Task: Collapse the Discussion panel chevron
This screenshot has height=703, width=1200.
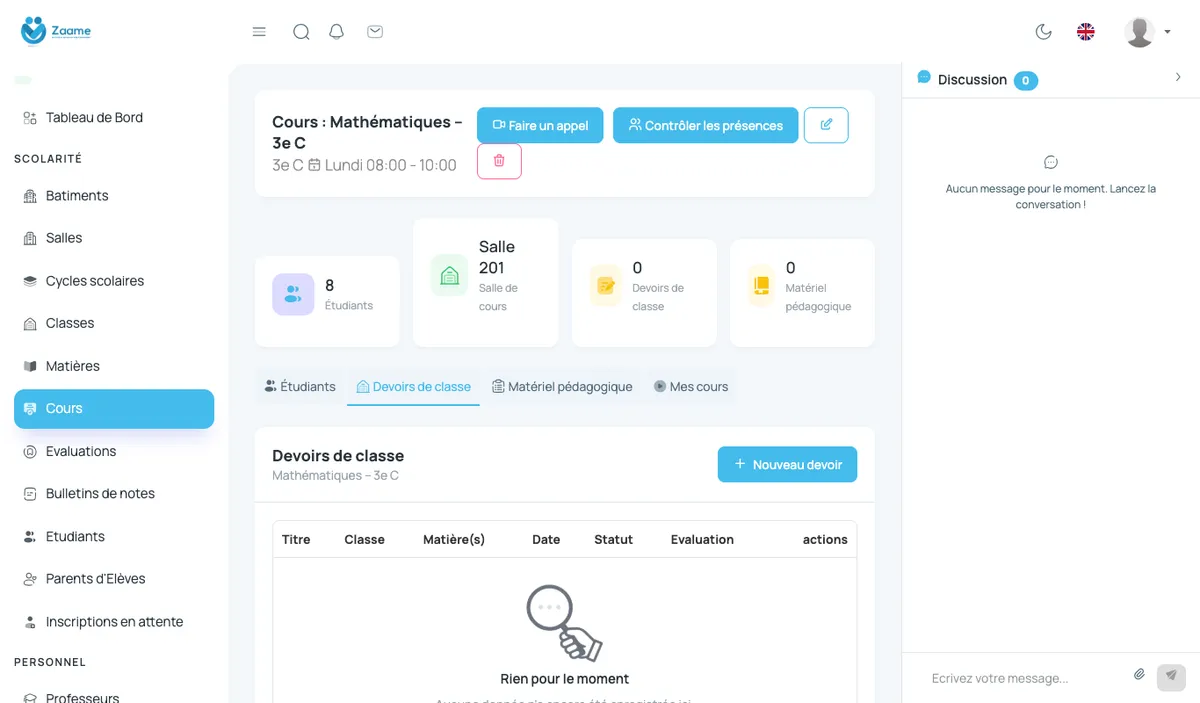Action: 1178,78
